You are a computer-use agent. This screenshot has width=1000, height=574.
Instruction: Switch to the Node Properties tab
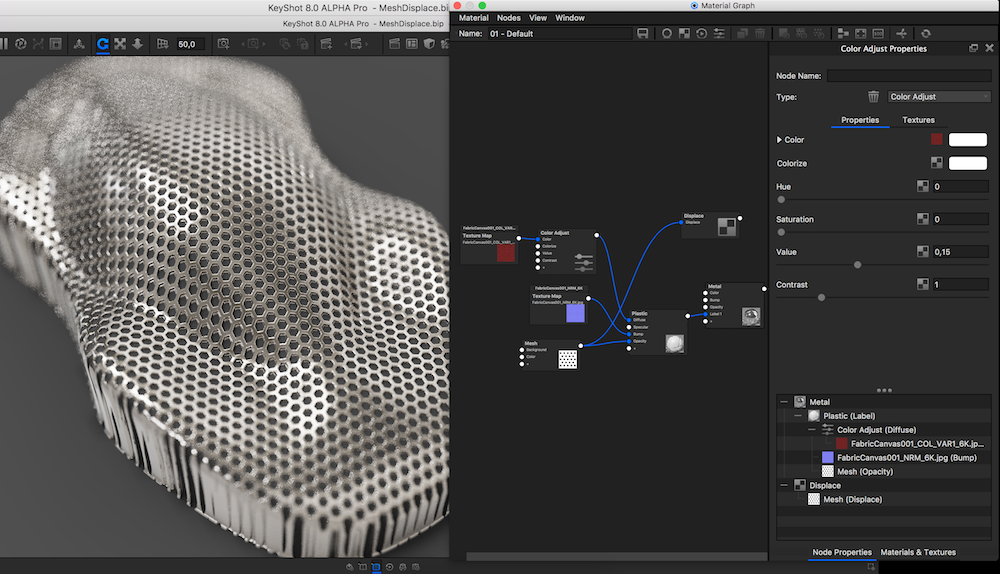pos(842,552)
